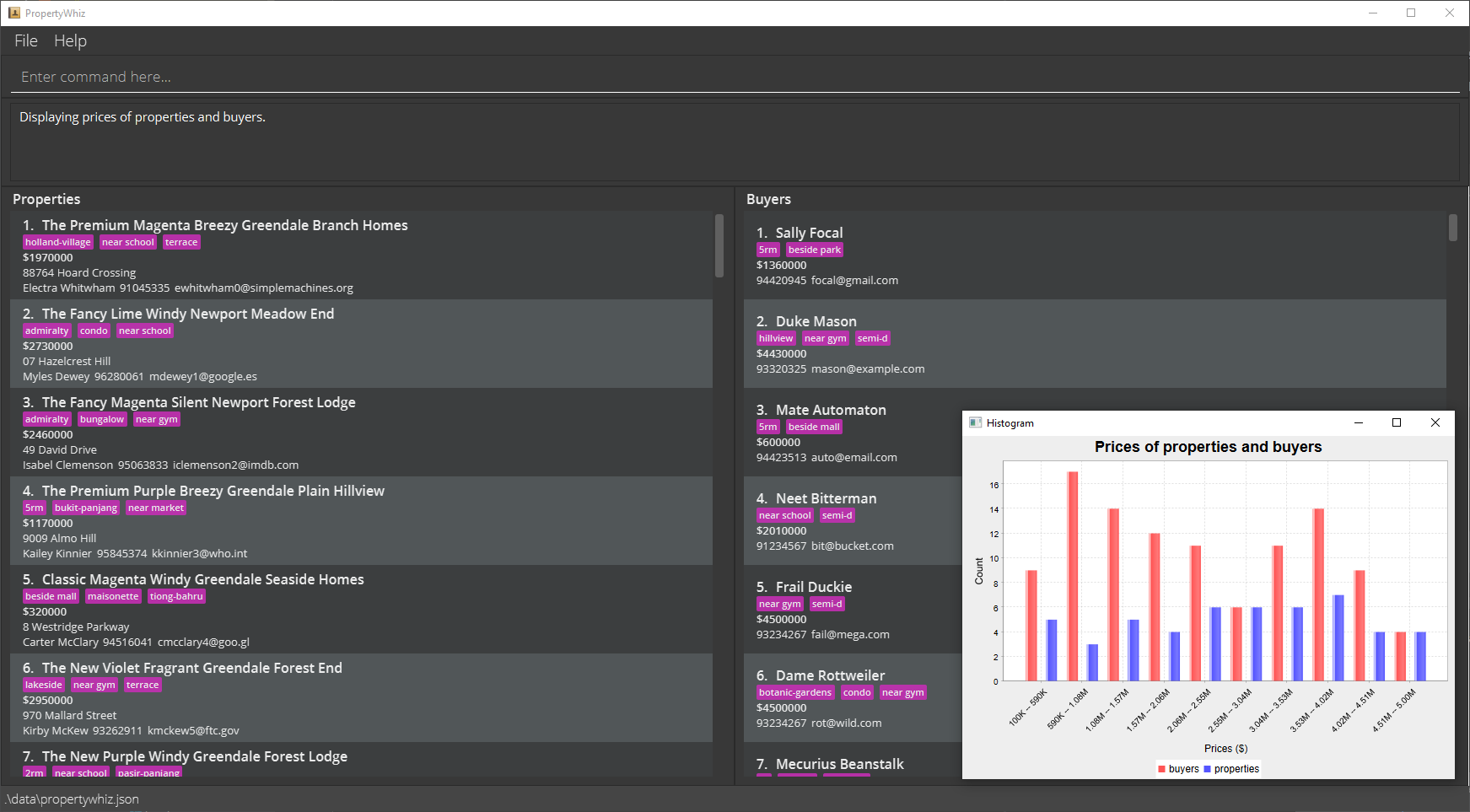Open the File menu
The image size is (1470, 812).
25,40
